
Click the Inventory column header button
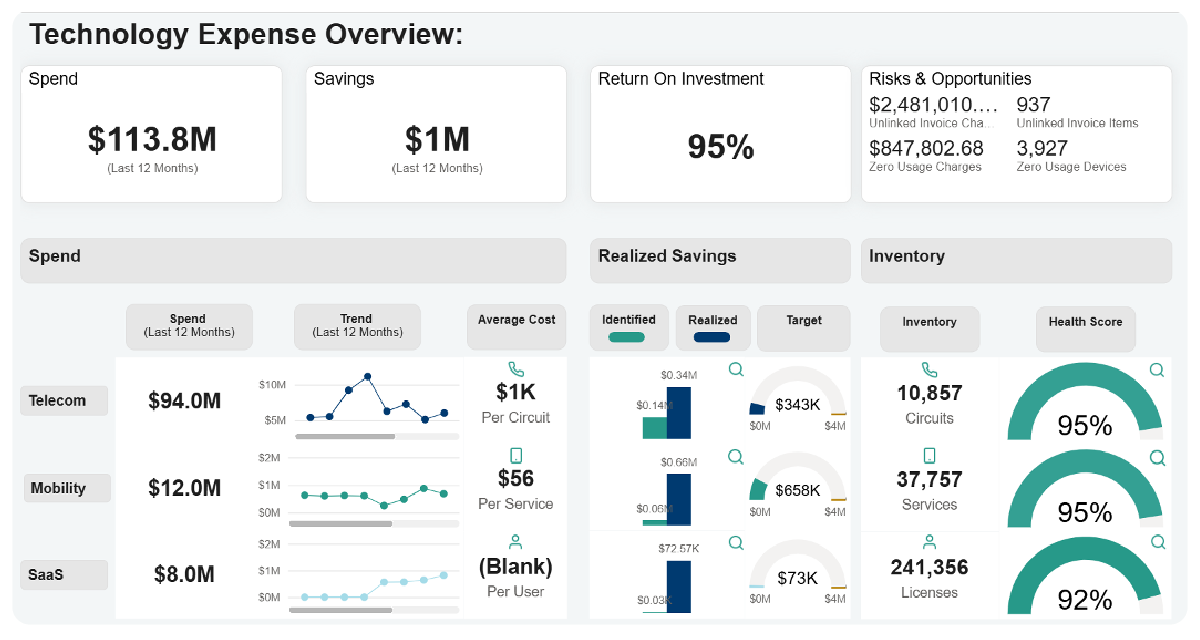930,328
